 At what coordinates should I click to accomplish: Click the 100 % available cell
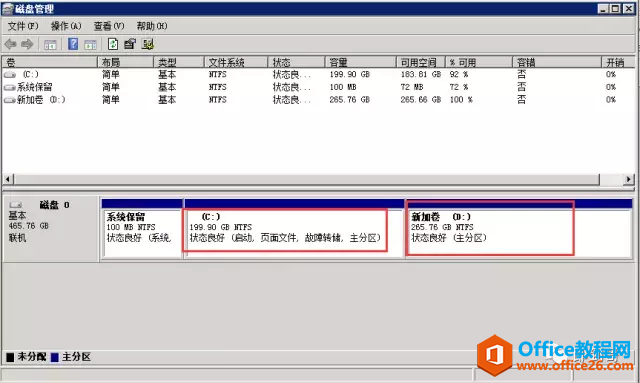(x=461, y=100)
